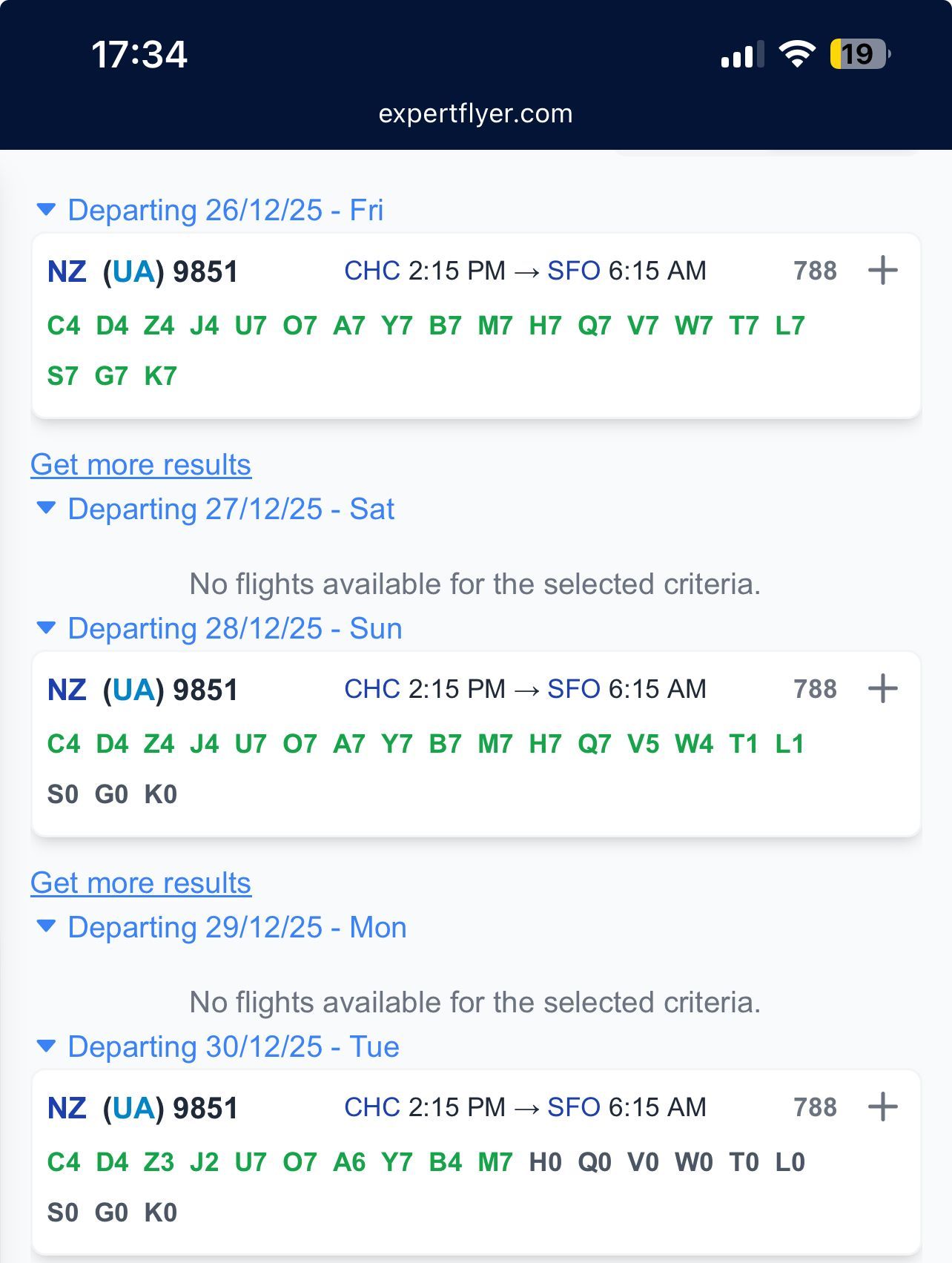Select fare class C4 on 26/12/25 flight

tap(64, 326)
